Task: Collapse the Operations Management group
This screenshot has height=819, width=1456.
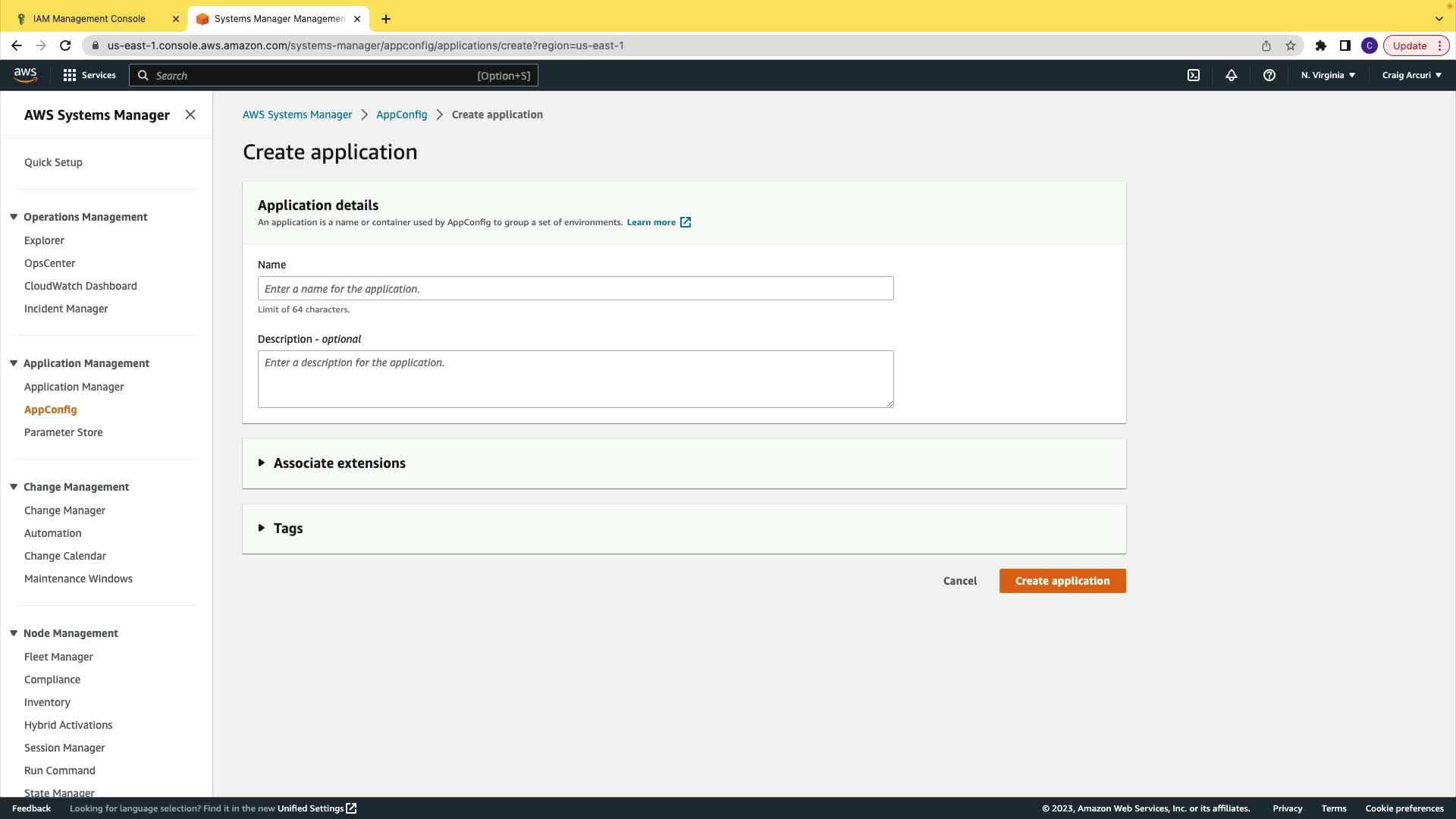Action: [x=14, y=217]
